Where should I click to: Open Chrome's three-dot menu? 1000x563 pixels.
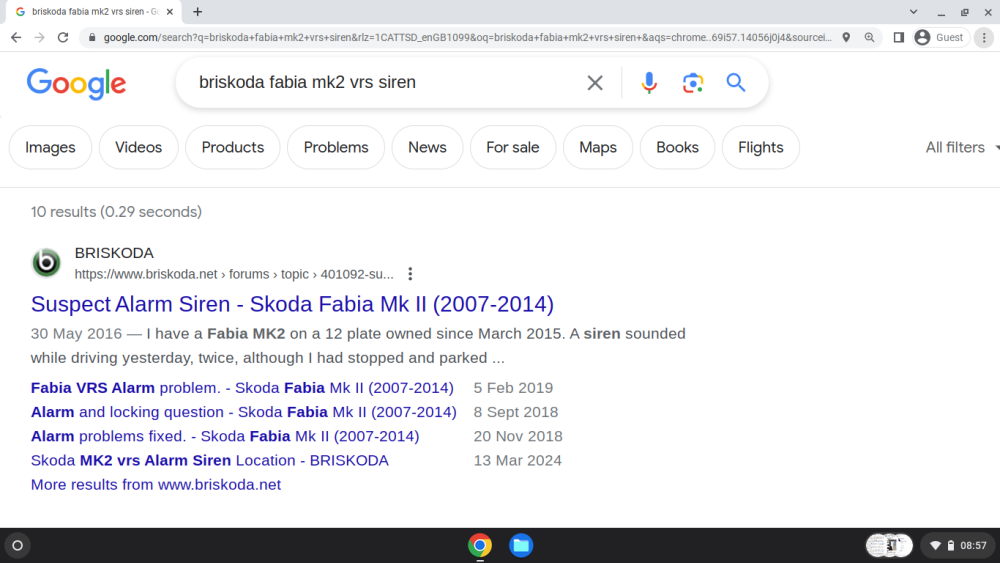click(984, 38)
